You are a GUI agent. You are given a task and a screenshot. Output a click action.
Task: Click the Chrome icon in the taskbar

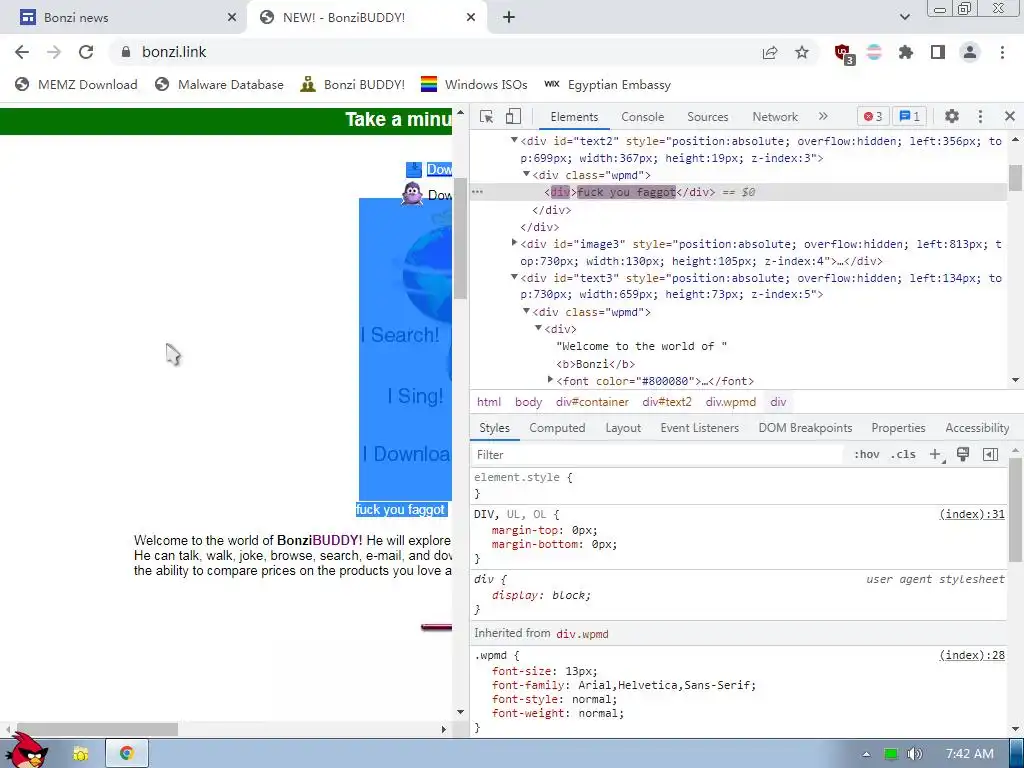(x=127, y=754)
